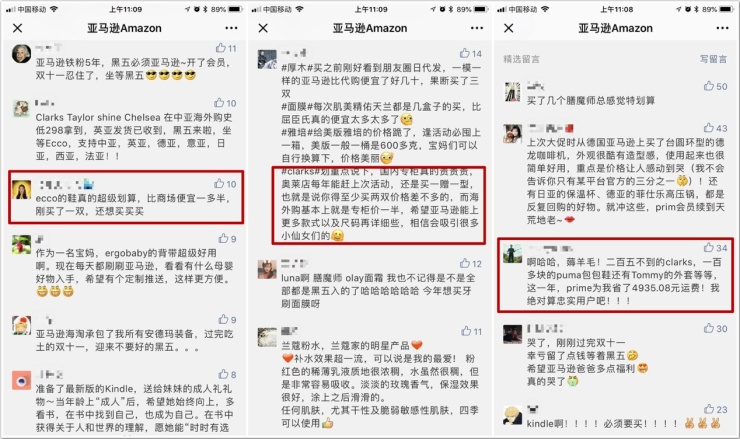Open the more options menu in middle screen
740x439 pixels.
point(477,28)
